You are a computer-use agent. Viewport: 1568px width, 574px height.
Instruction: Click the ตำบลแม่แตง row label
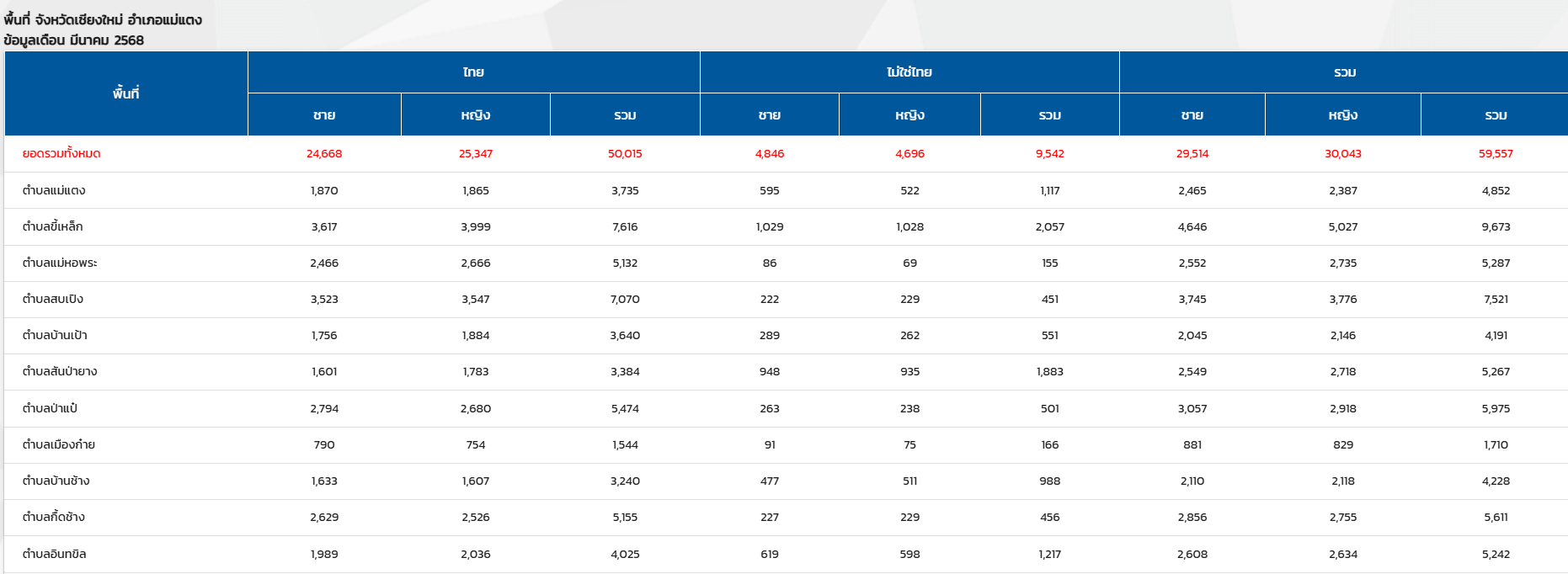click(x=54, y=190)
